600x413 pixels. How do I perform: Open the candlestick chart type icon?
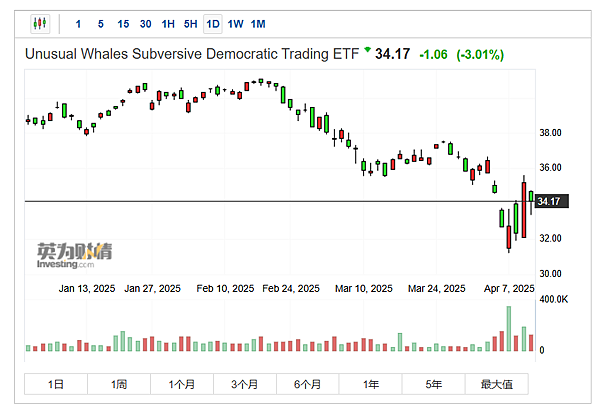(40, 24)
